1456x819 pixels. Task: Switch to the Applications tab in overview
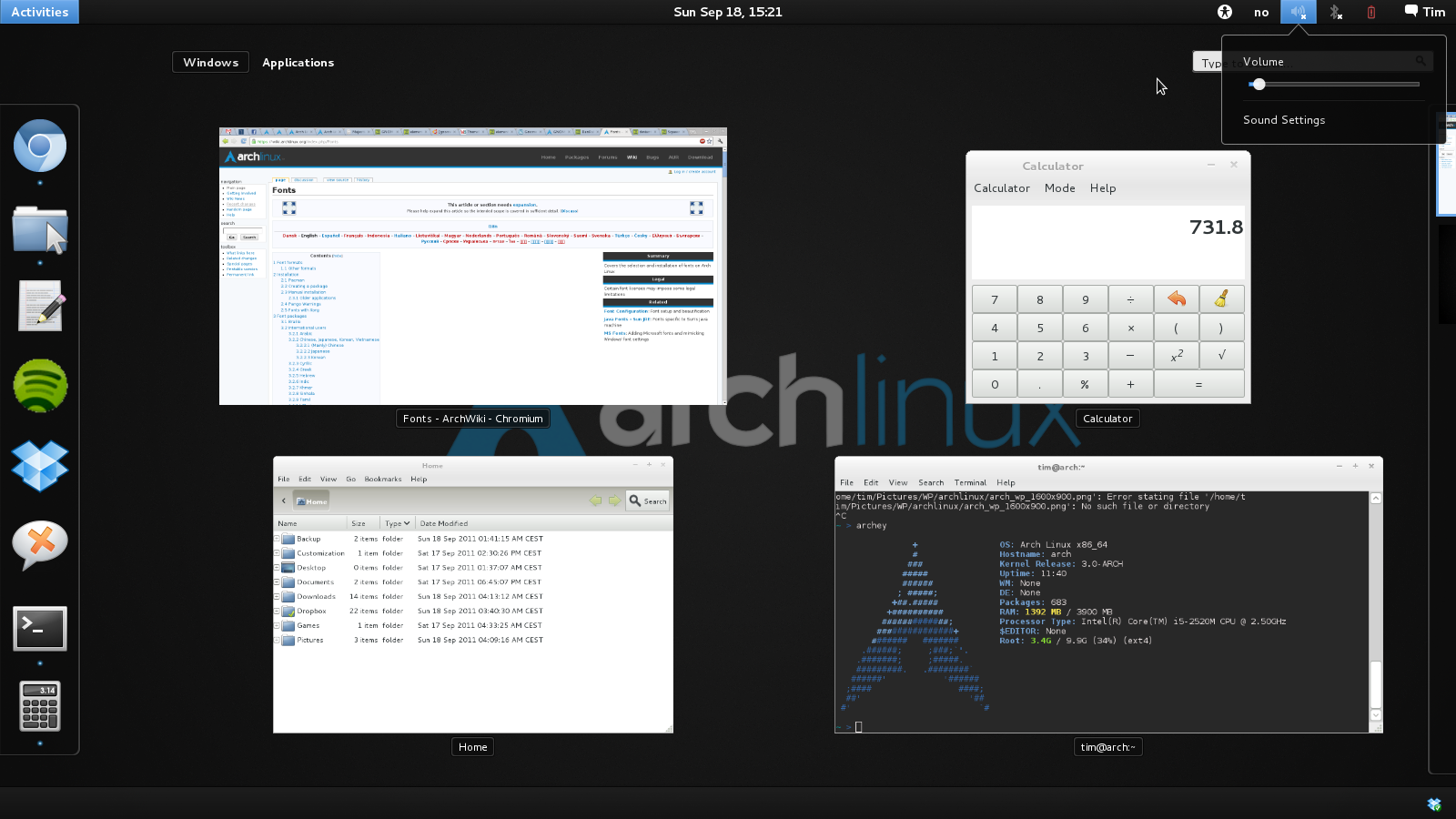(298, 62)
